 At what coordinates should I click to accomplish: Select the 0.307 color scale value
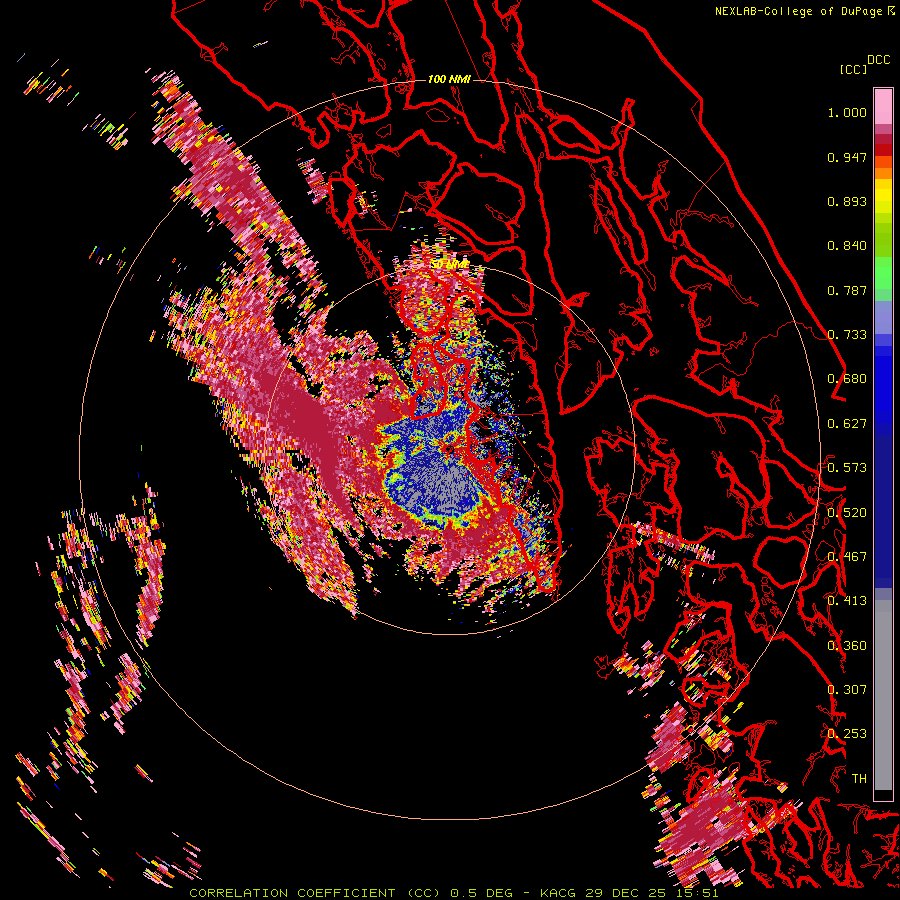(847, 690)
